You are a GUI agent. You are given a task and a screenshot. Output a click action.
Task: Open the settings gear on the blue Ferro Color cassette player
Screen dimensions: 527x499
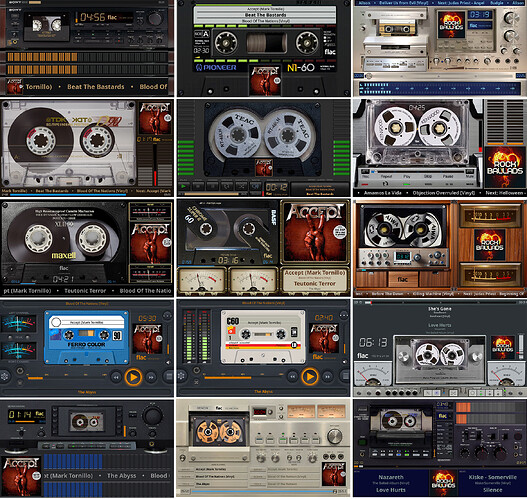click(5, 376)
